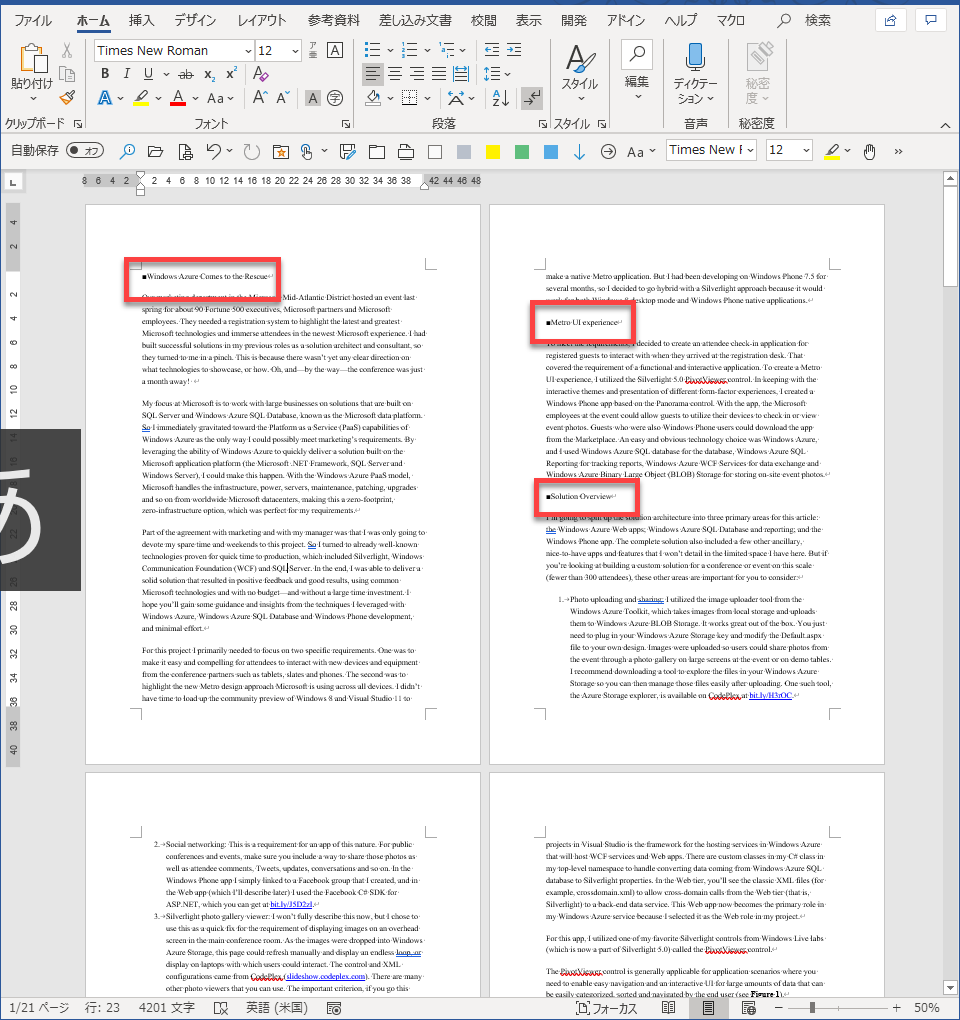Switch to the 校閲 tab
The image size is (960, 1020).
[483, 20]
